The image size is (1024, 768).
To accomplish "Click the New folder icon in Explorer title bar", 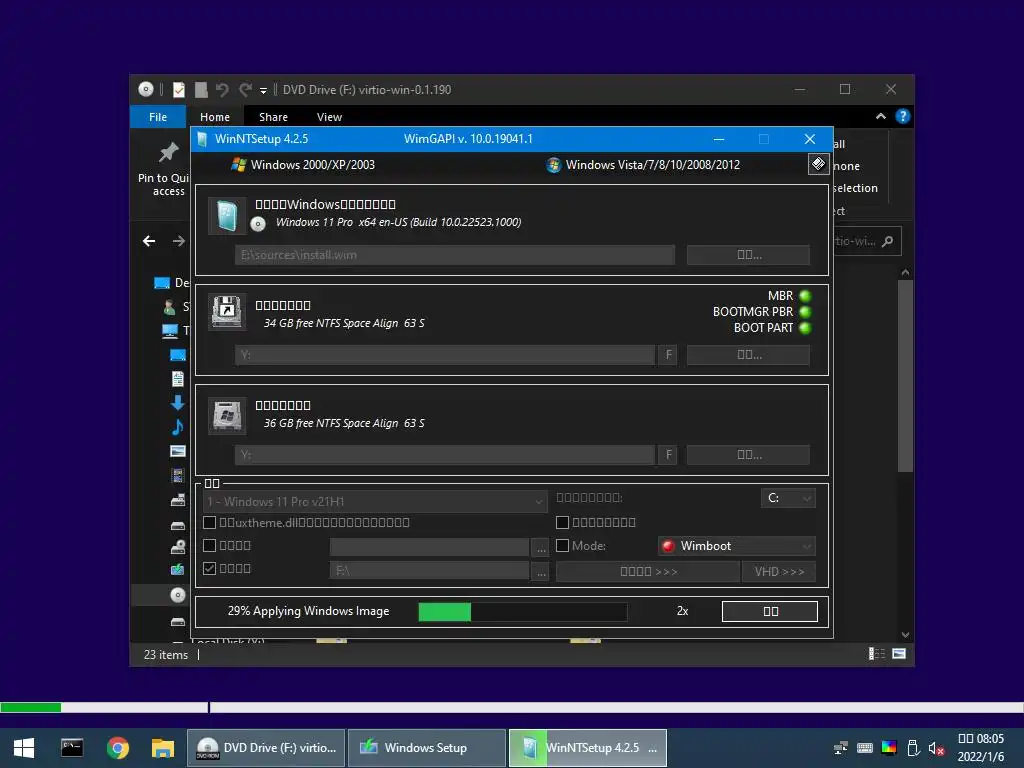I will coord(201,89).
